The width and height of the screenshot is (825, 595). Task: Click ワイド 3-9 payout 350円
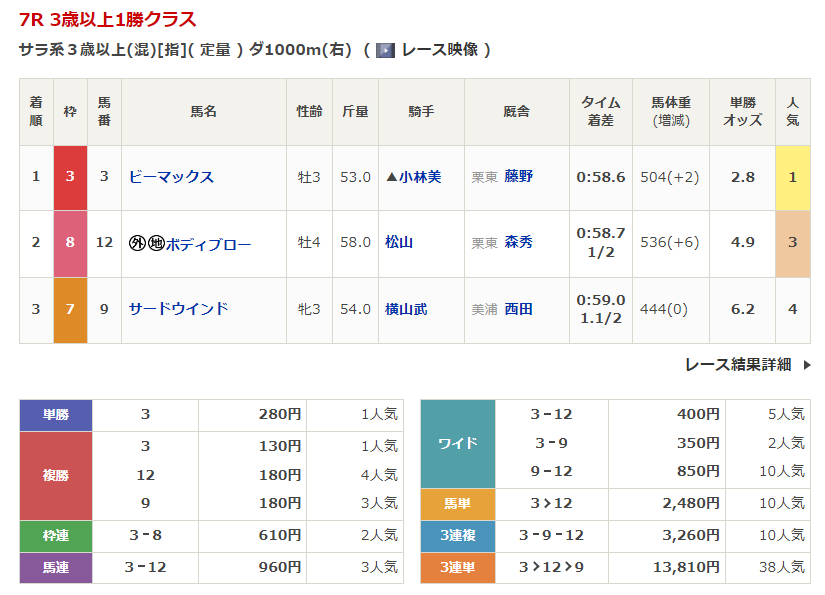coord(698,443)
